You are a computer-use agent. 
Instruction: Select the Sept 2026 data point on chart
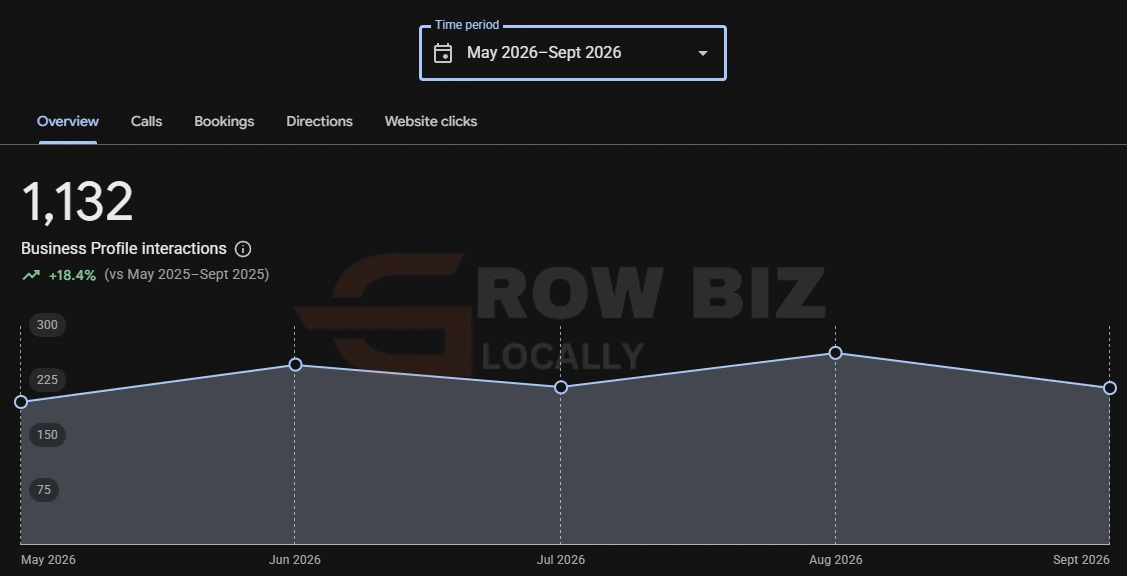[x=1110, y=388]
